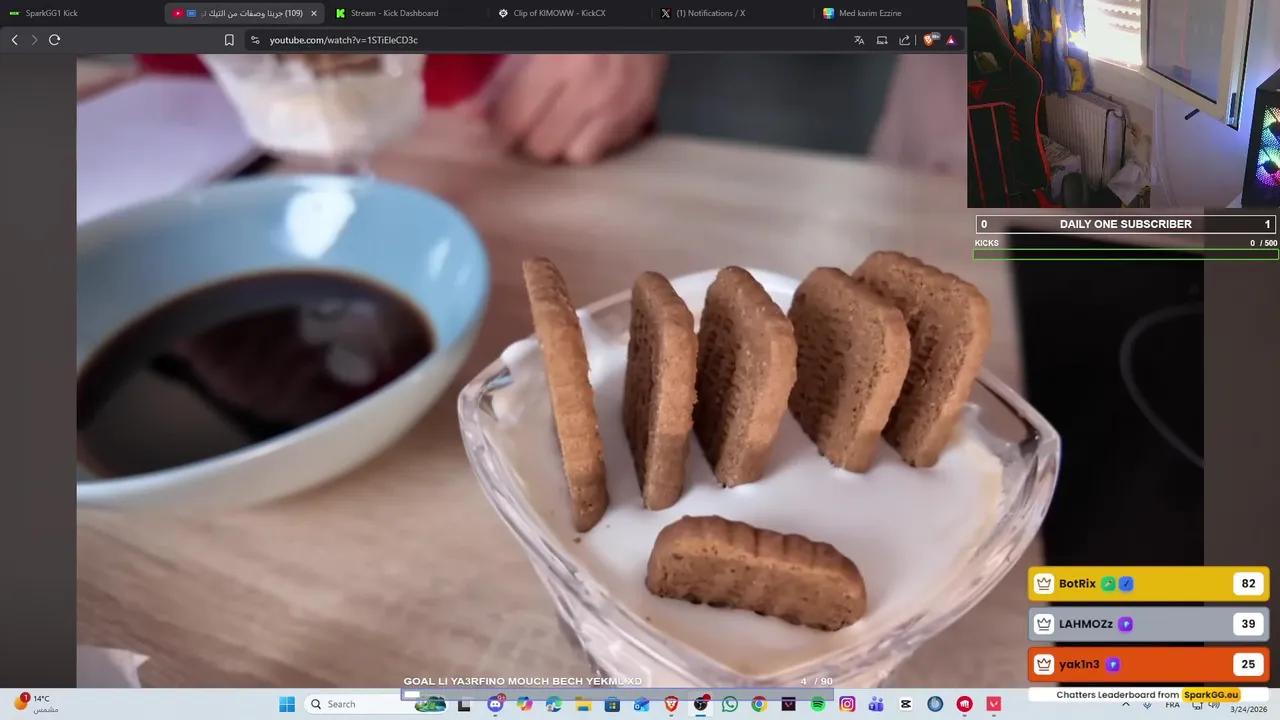This screenshot has width=1280, height=720.
Task: Click the cast/picture-in-picture icon in address bar
Action: 882,40
